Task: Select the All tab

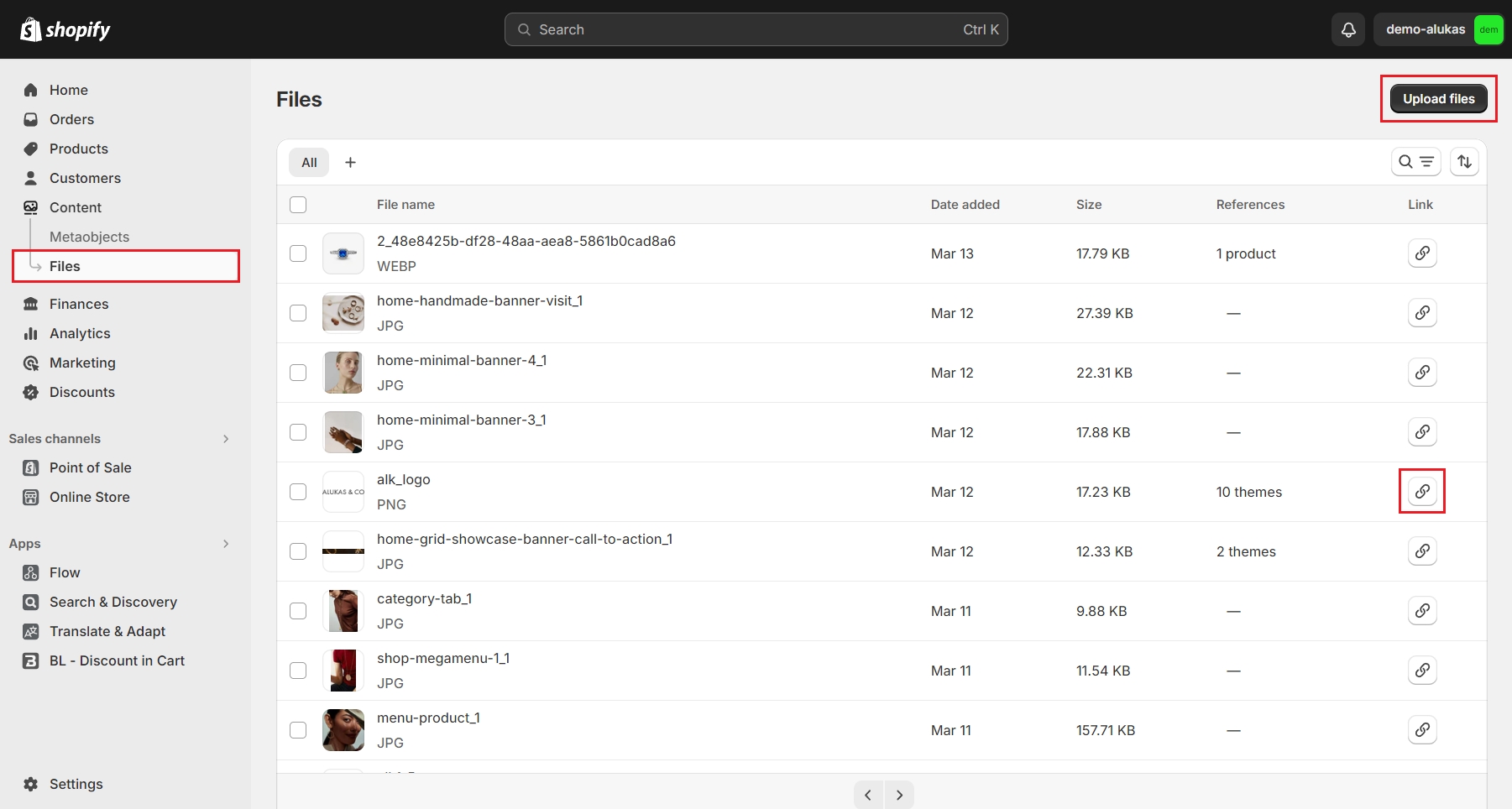Action: [309, 162]
